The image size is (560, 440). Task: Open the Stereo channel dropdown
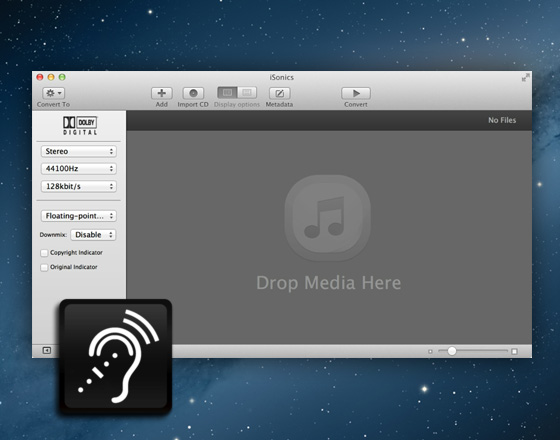[x=79, y=151]
